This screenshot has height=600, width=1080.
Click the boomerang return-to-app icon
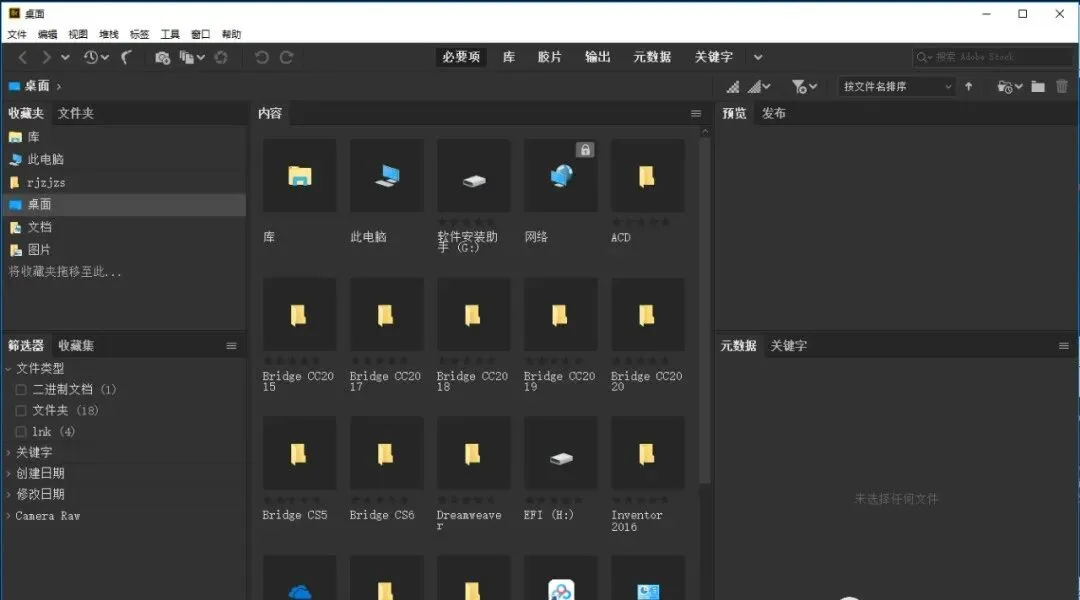pos(127,57)
